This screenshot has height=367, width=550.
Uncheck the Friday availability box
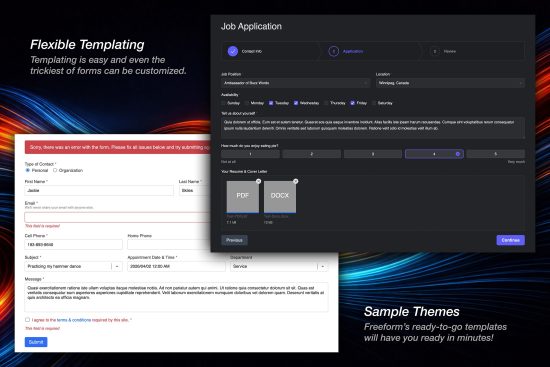[x=352, y=103]
